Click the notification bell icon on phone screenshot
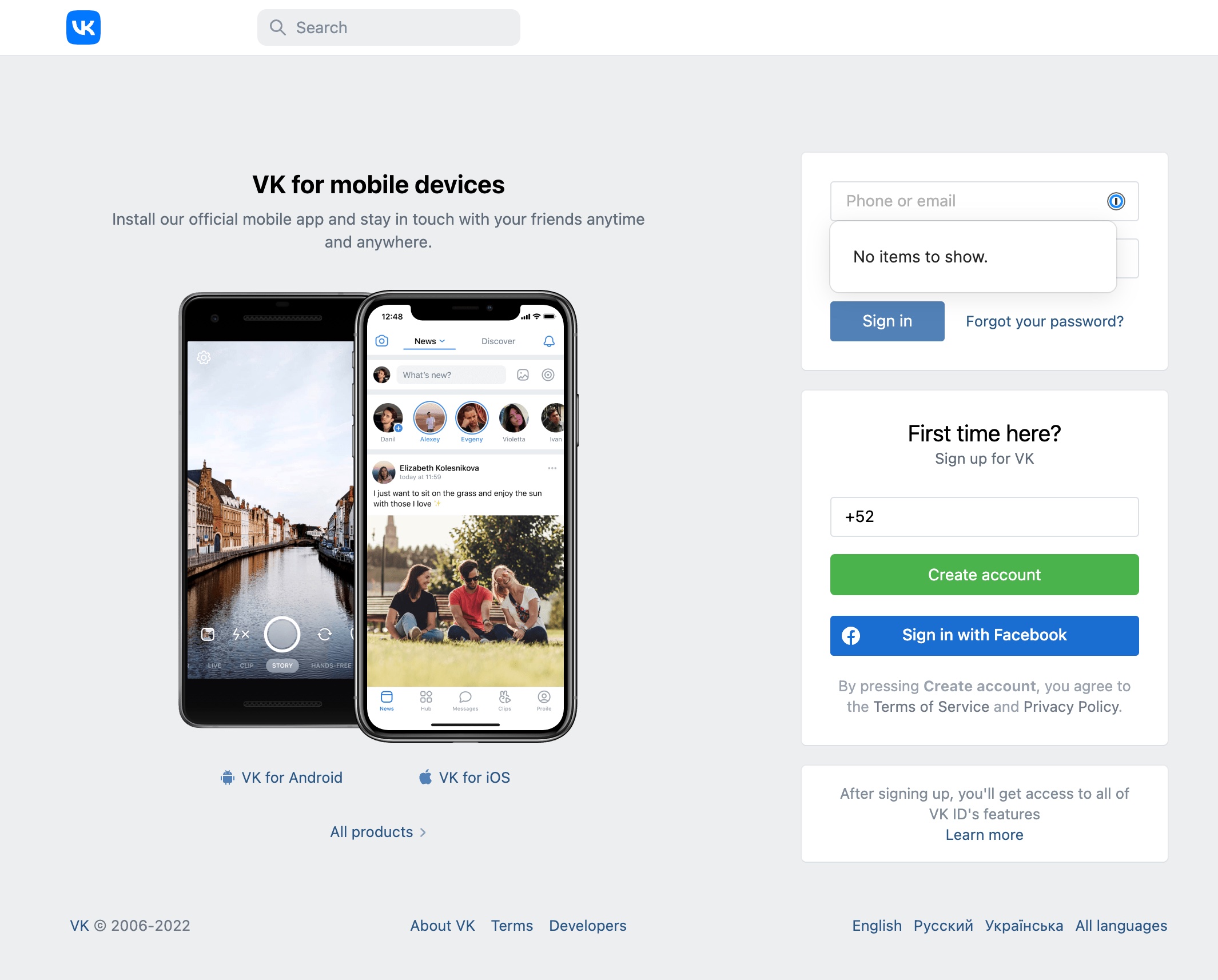 point(549,341)
